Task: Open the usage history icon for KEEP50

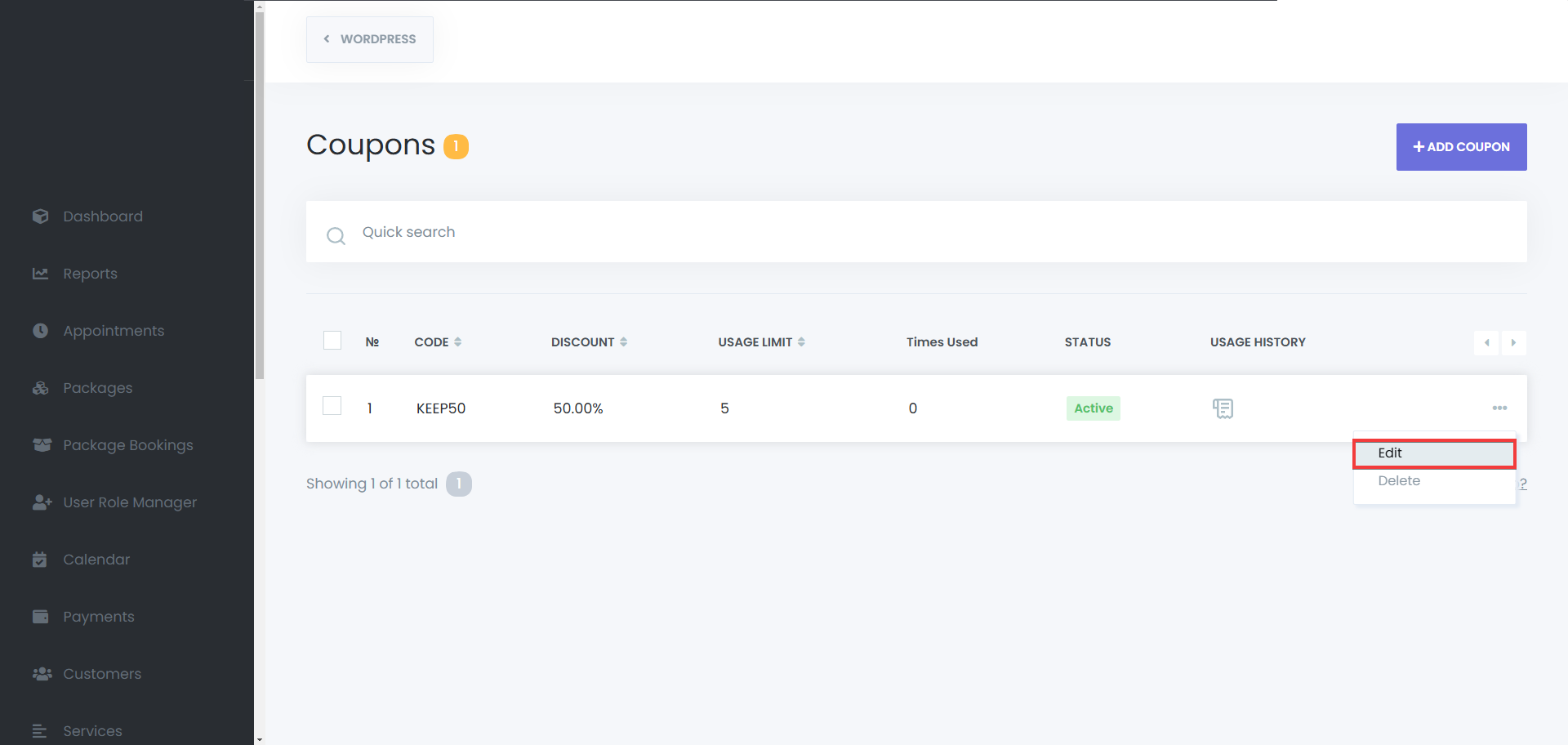Action: tap(1223, 408)
